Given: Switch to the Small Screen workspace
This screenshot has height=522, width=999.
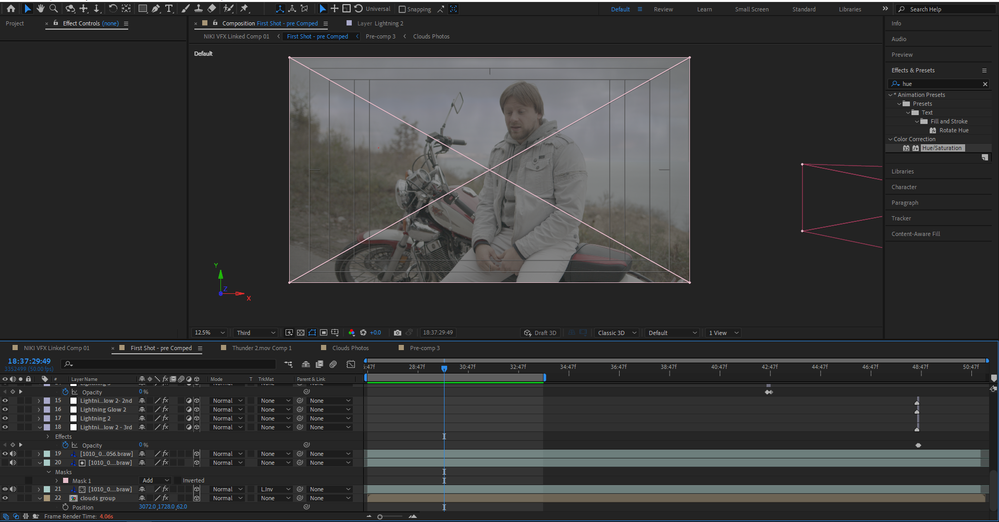Looking at the screenshot, I should pos(752,10).
